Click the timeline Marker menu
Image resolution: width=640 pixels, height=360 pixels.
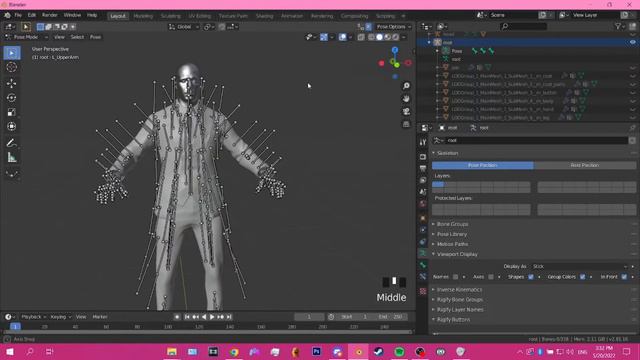pyautogui.click(x=100, y=317)
